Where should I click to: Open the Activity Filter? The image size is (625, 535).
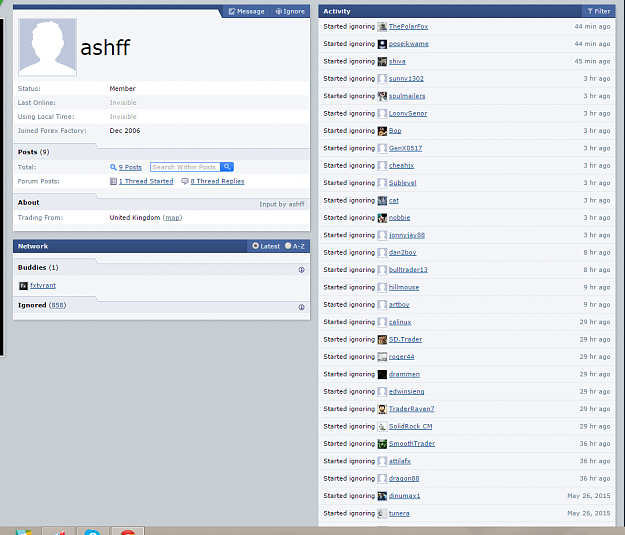[599, 11]
